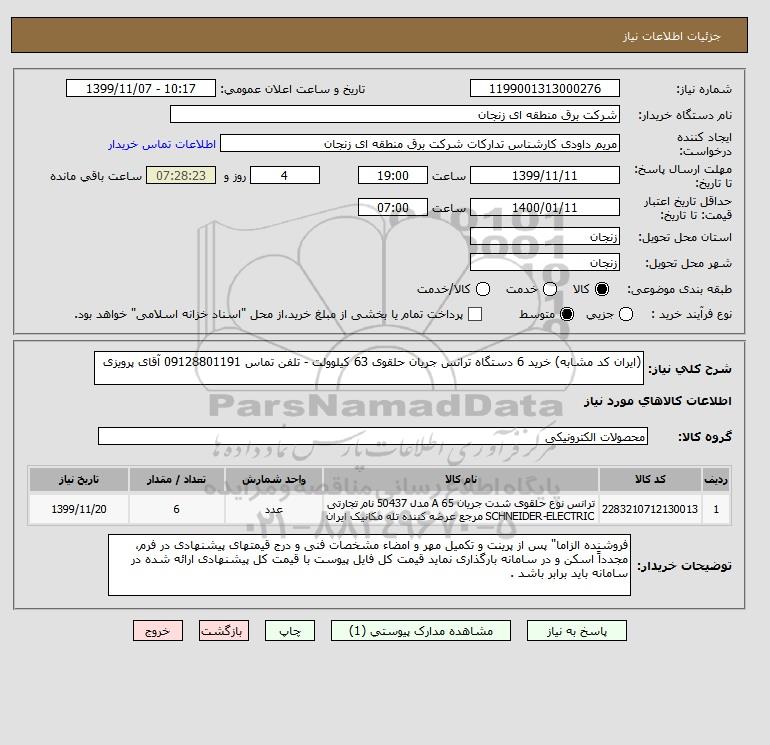Screen dimensions: 770x745
Task: Click the goods group field محصولات الکترونیکی
Action: (x=373, y=436)
